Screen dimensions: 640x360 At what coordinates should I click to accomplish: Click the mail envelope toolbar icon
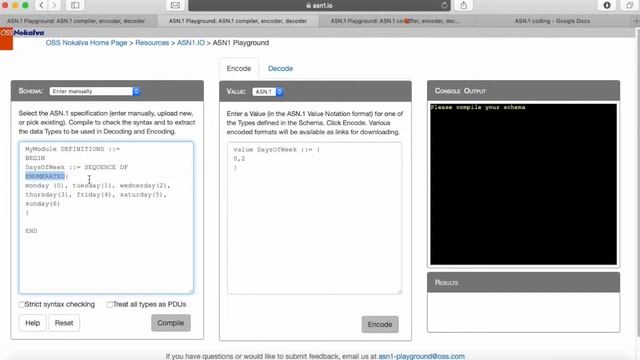coord(175,5)
